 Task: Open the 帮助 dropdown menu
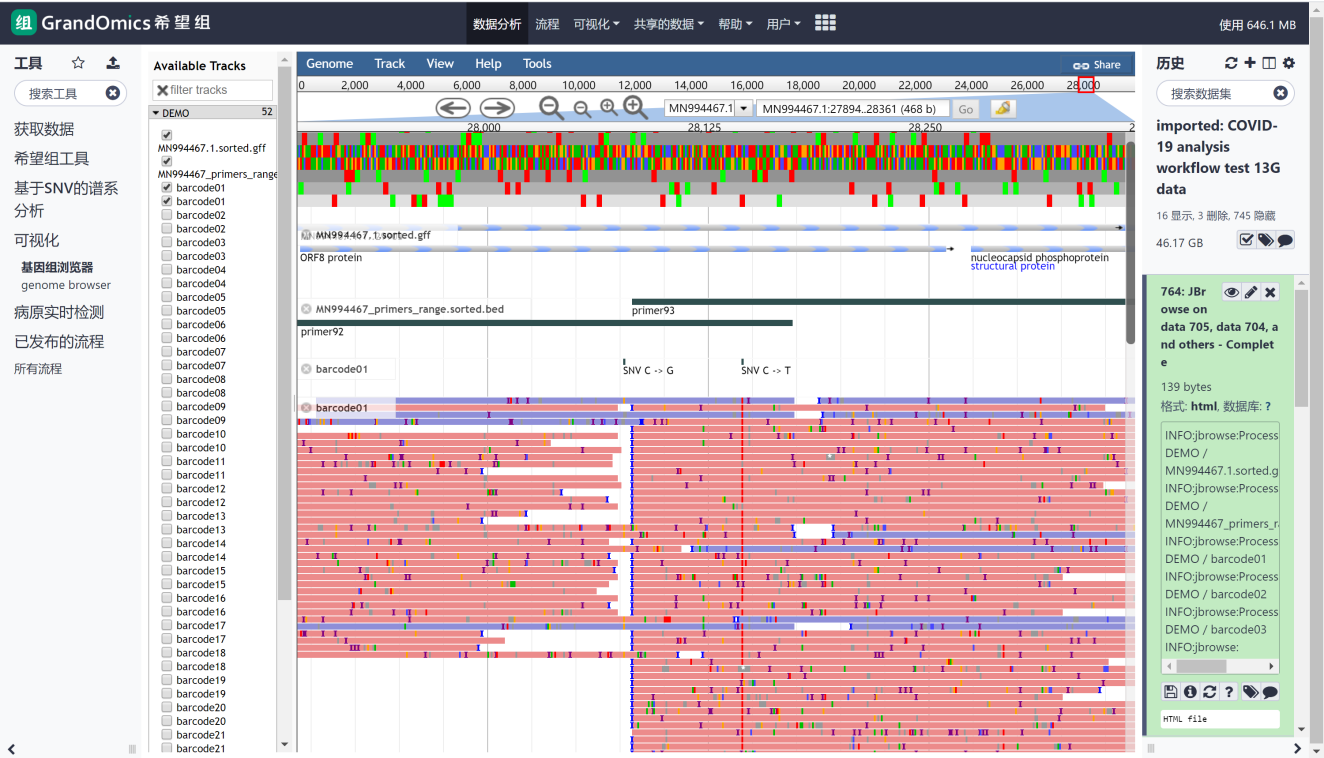click(x=735, y=24)
